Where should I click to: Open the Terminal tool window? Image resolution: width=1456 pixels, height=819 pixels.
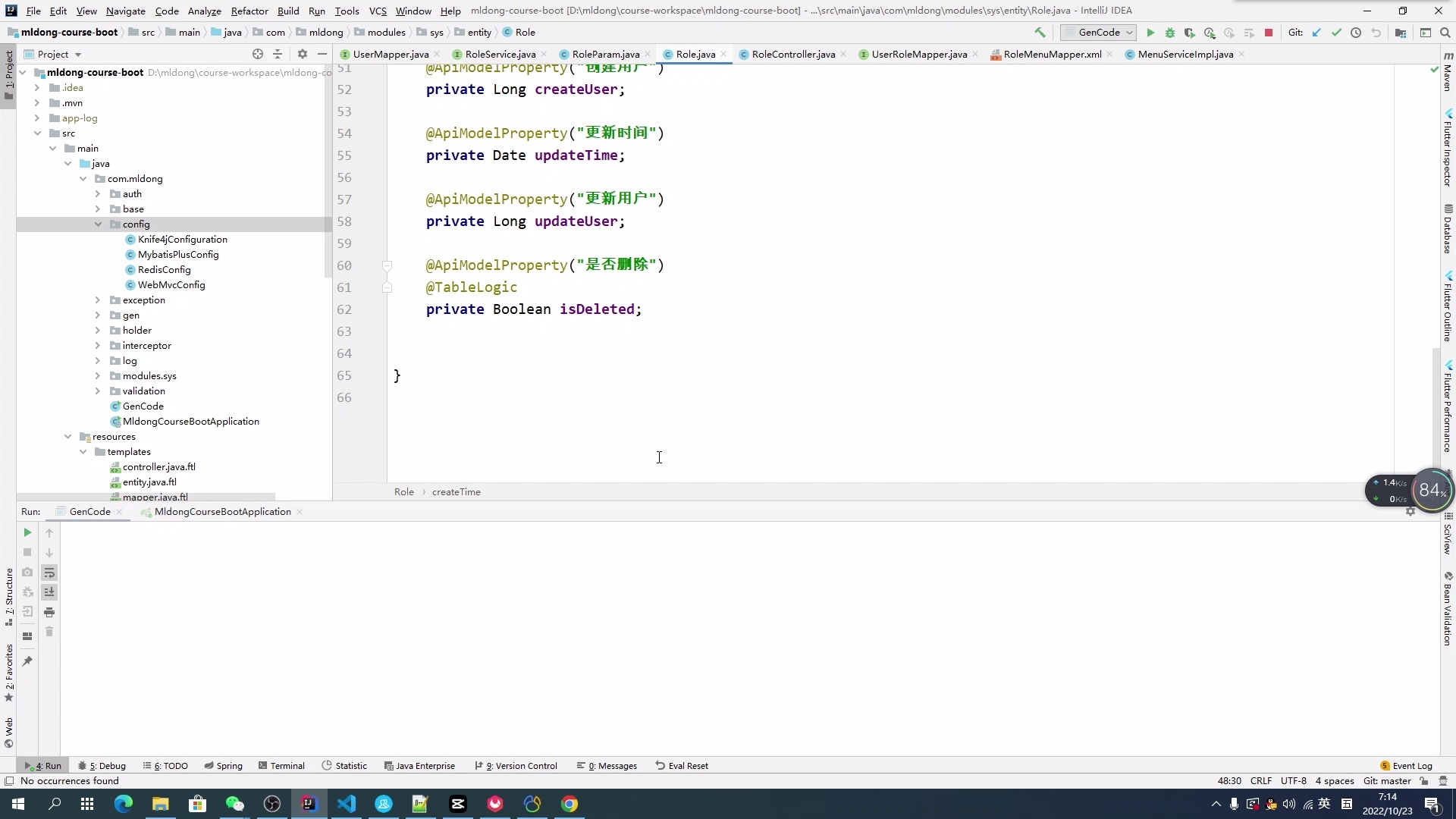coord(281,766)
